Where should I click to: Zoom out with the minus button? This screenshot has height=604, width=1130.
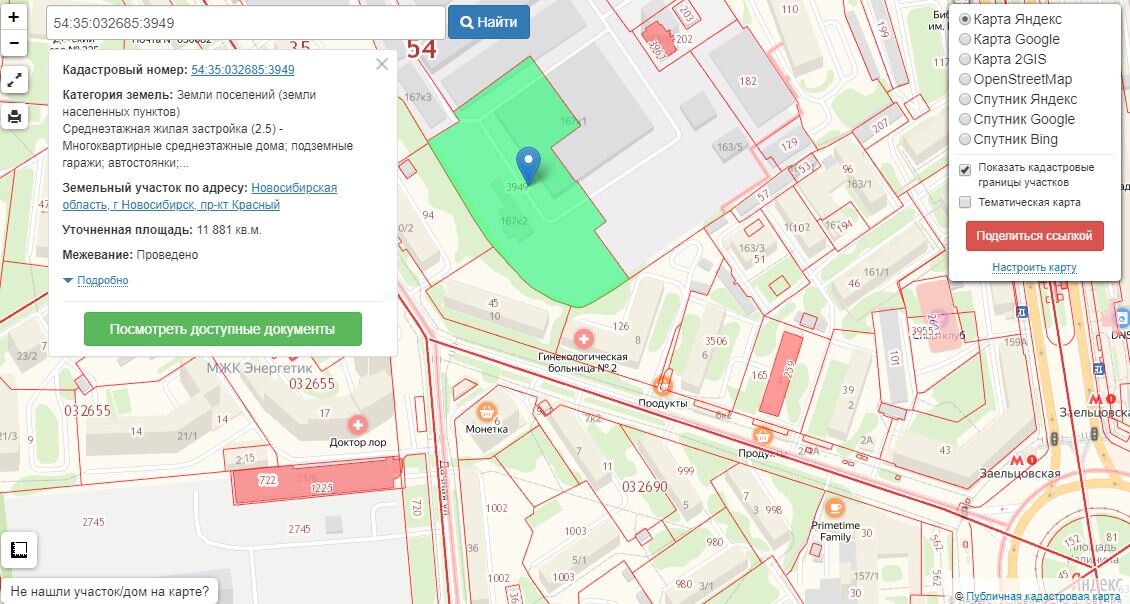[x=14, y=43]
